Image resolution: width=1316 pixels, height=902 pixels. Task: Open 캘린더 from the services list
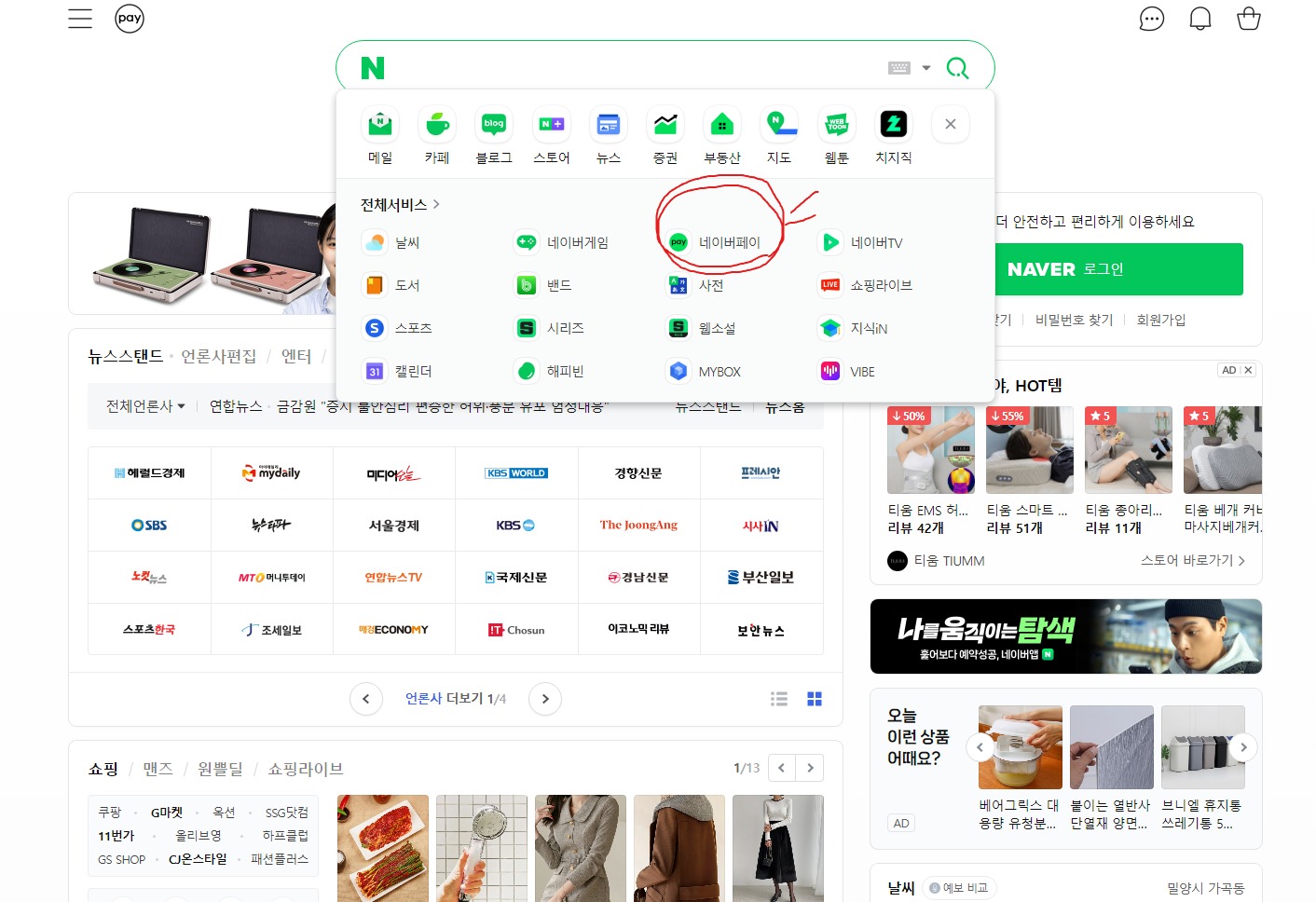pos(397,371)
